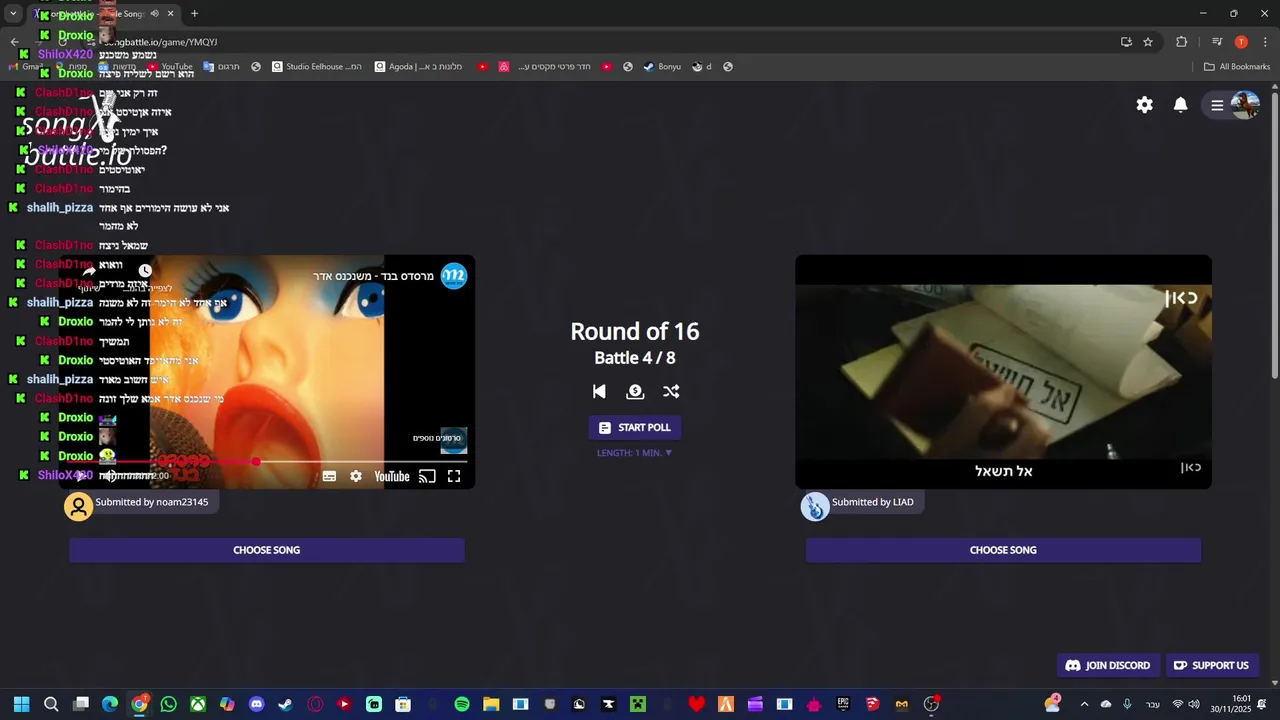The image size is (1280, 720).
Task: Switch input language indicator עבר
Action: click(x=1153, y=704)
